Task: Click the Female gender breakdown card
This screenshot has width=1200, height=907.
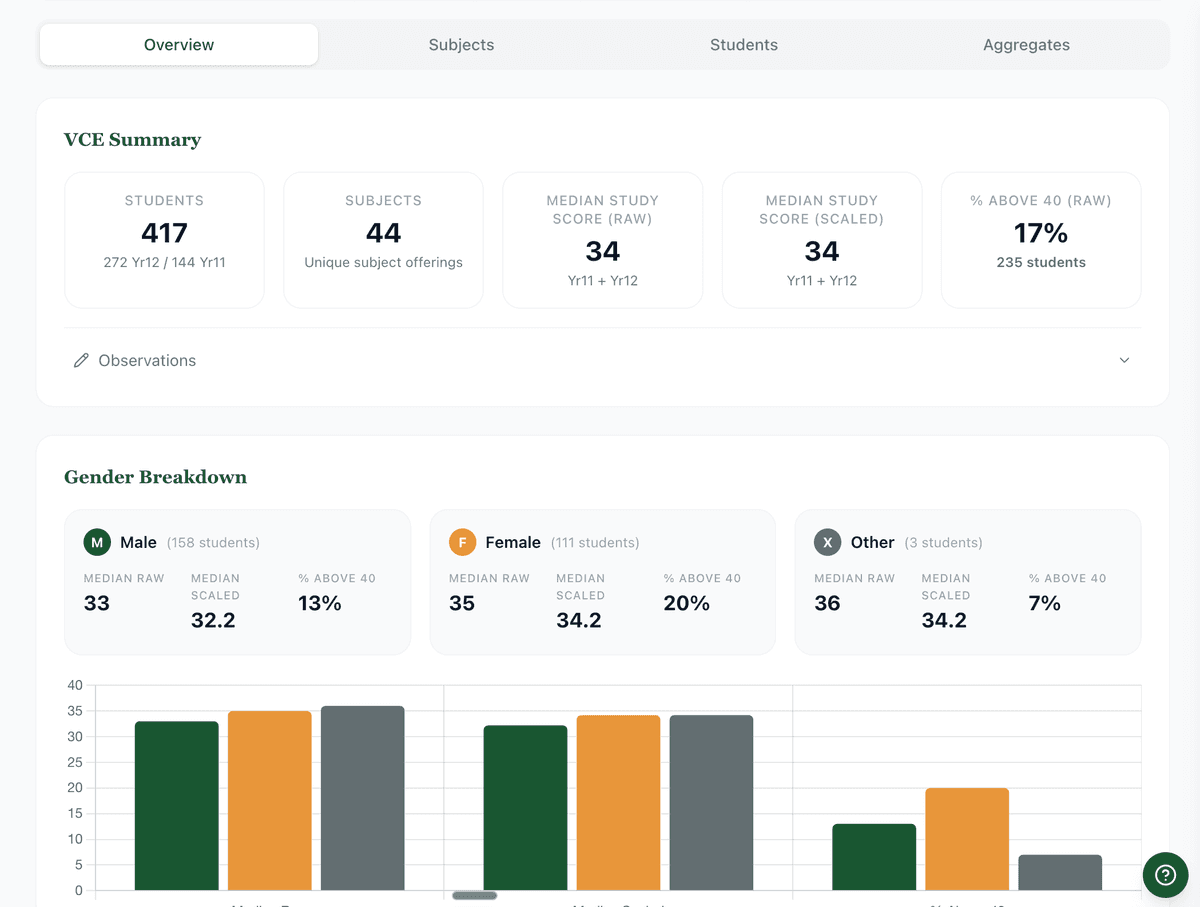Action: pos(602,582)
